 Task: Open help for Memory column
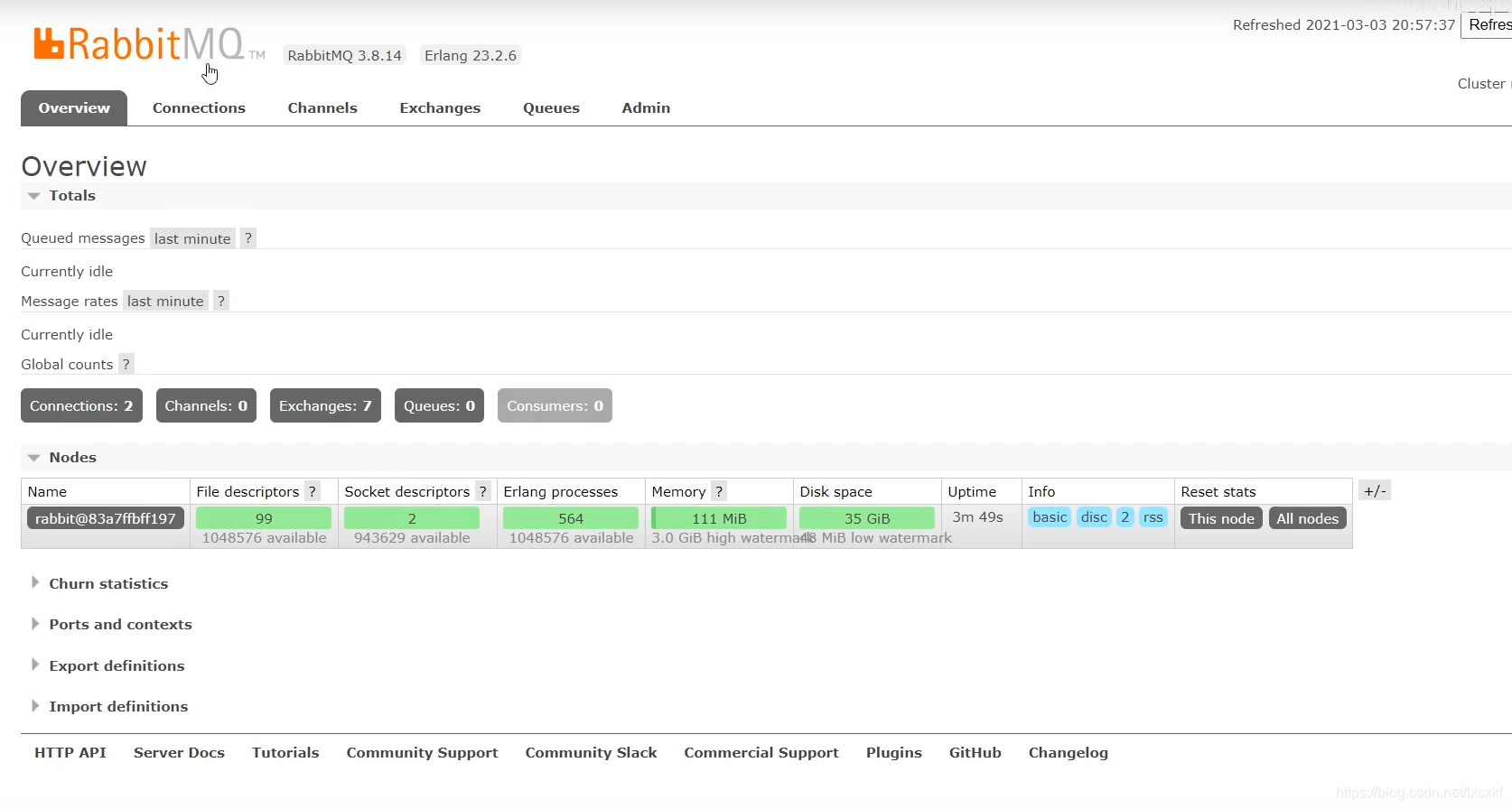coord(719,491)
